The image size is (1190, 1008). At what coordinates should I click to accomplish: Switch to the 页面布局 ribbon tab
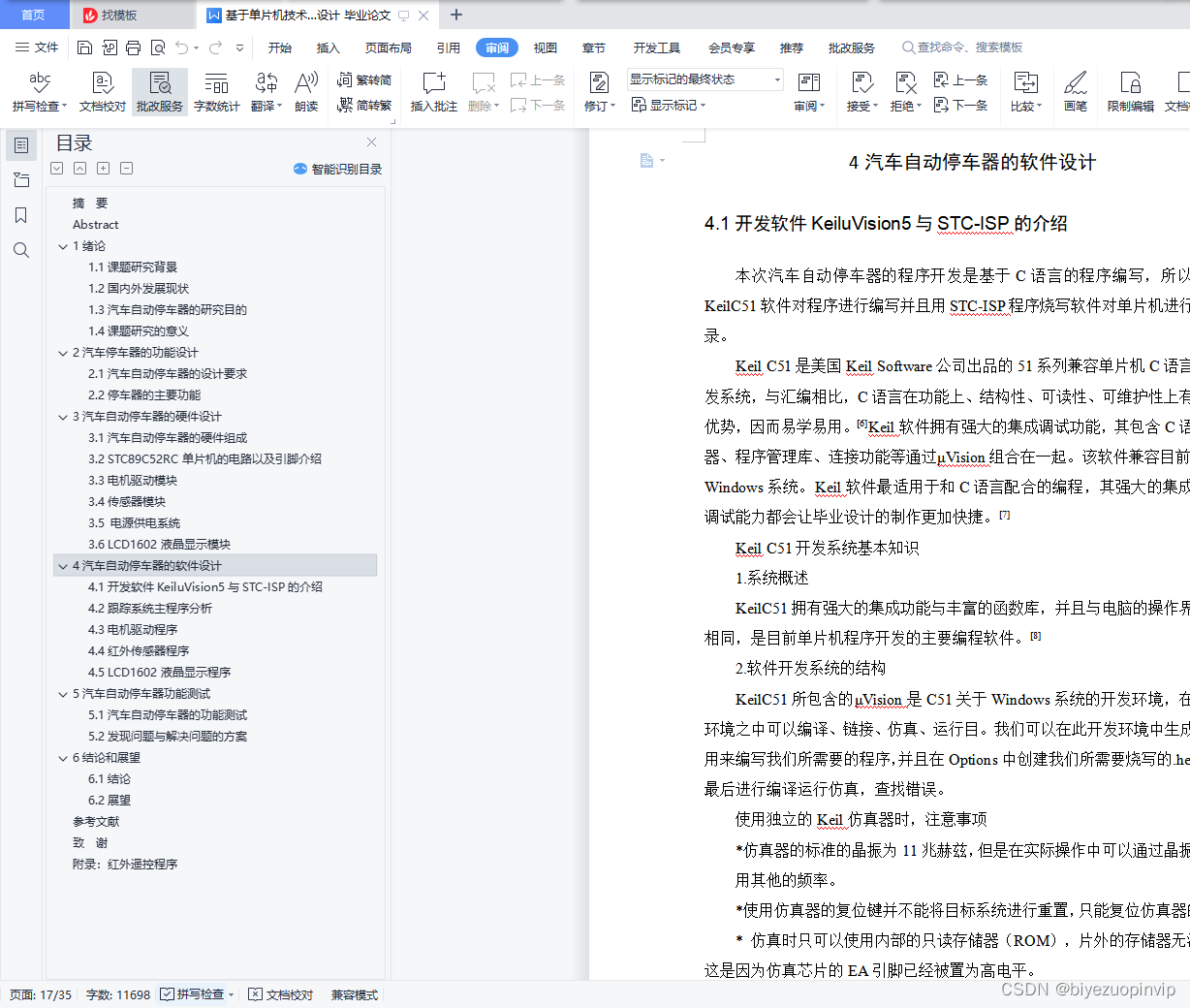pyautogui.click(x=389, y=47)
